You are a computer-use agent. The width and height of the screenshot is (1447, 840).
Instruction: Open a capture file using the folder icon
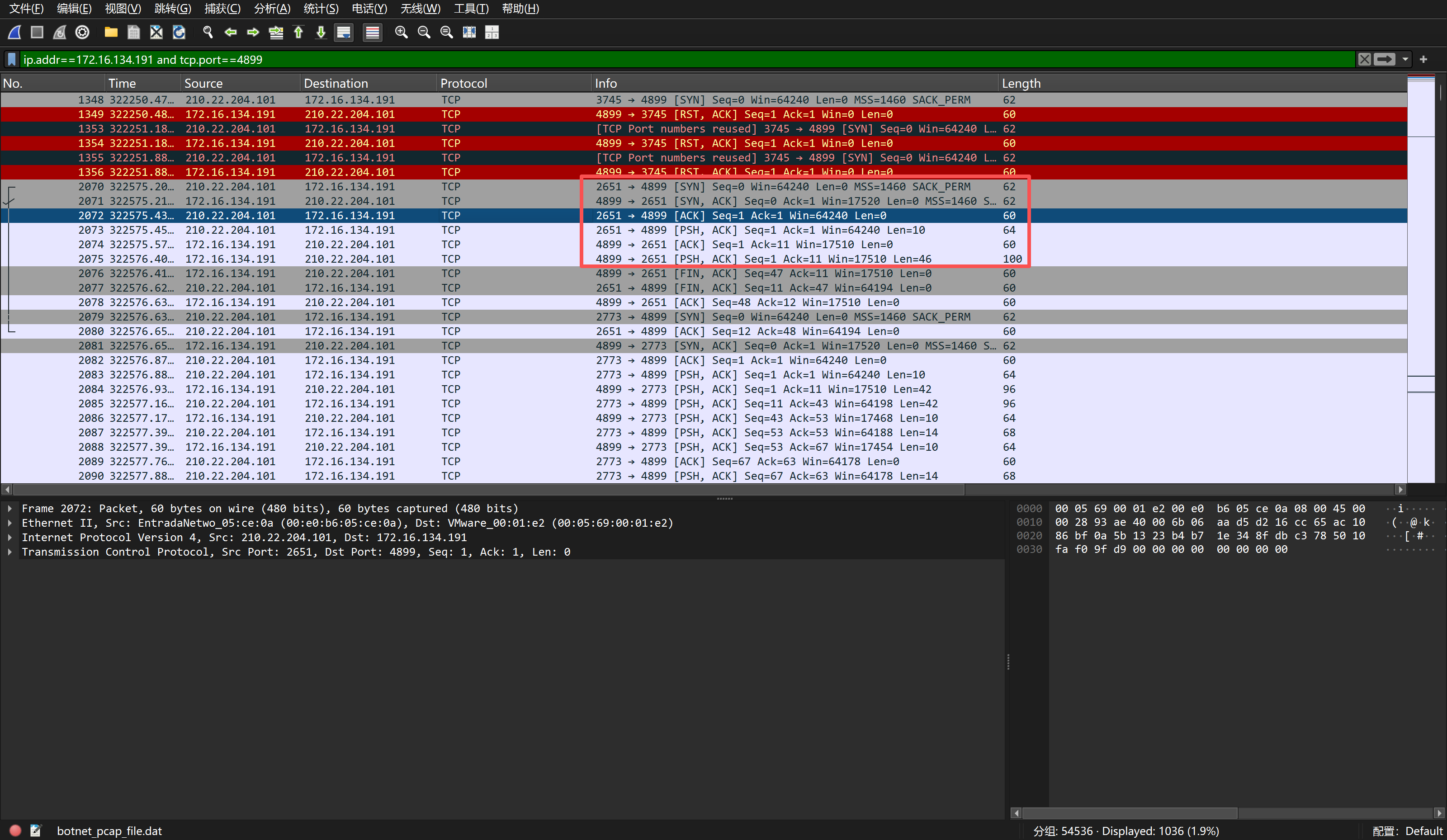111,33
